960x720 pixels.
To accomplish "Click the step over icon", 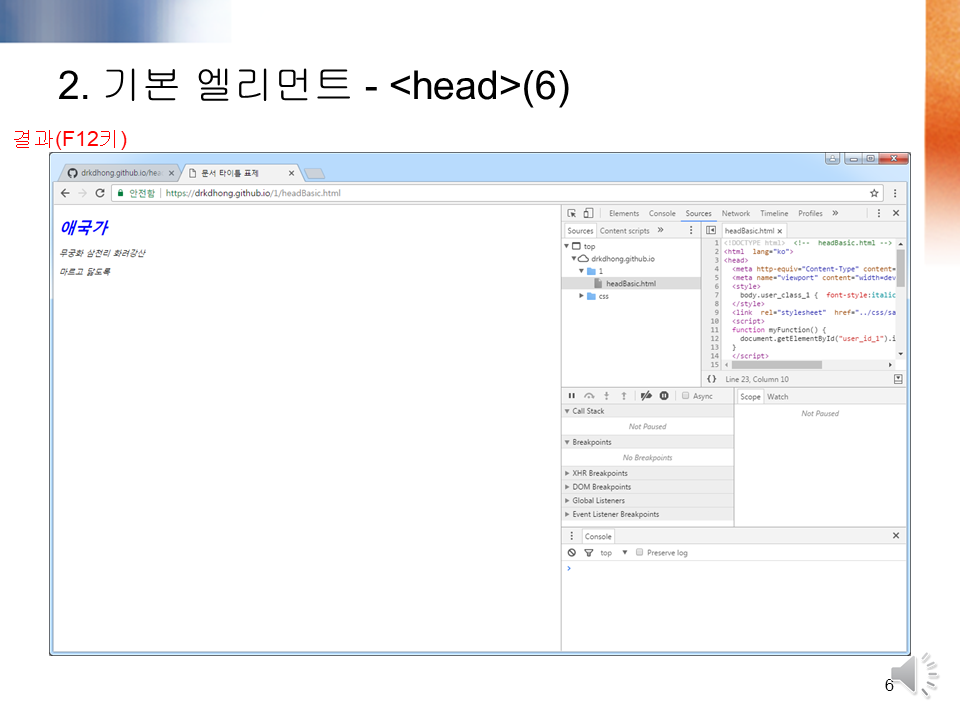I will (589, 396).
